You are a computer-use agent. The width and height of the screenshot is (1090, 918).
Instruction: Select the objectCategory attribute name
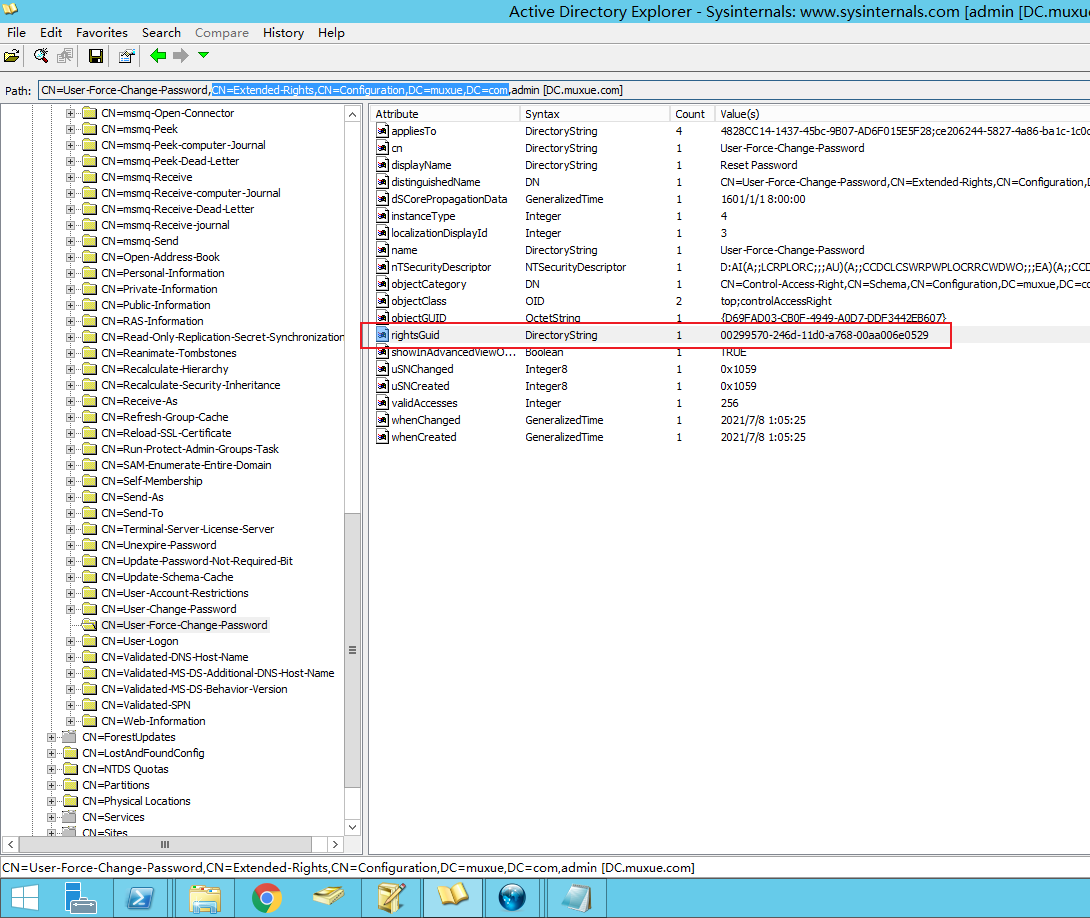pos(428,284)
